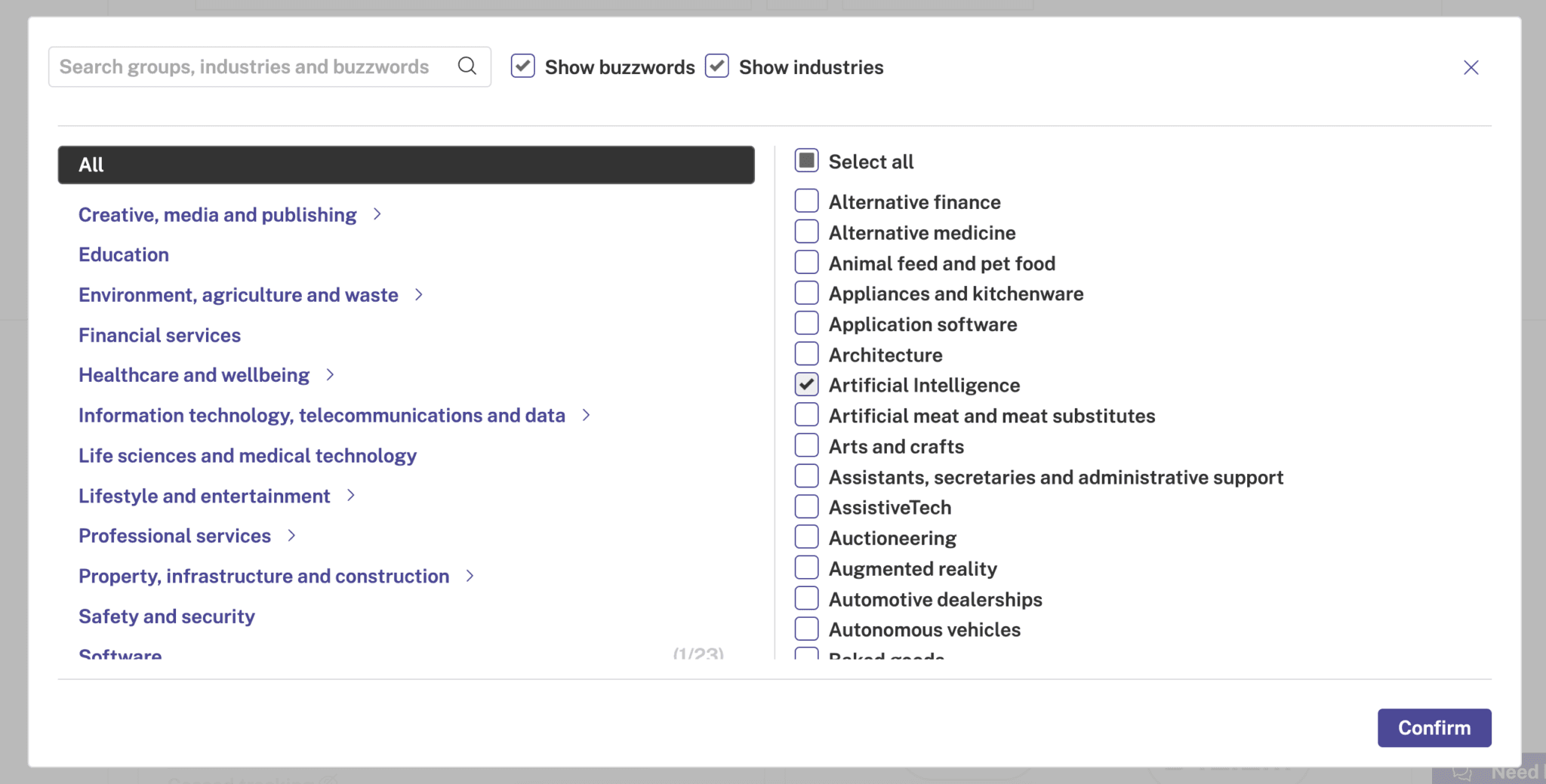This screenshot has width=1546, height=784.
Task: Expand Creative, media and publishing chevron
Action: (x=377, y=215)
